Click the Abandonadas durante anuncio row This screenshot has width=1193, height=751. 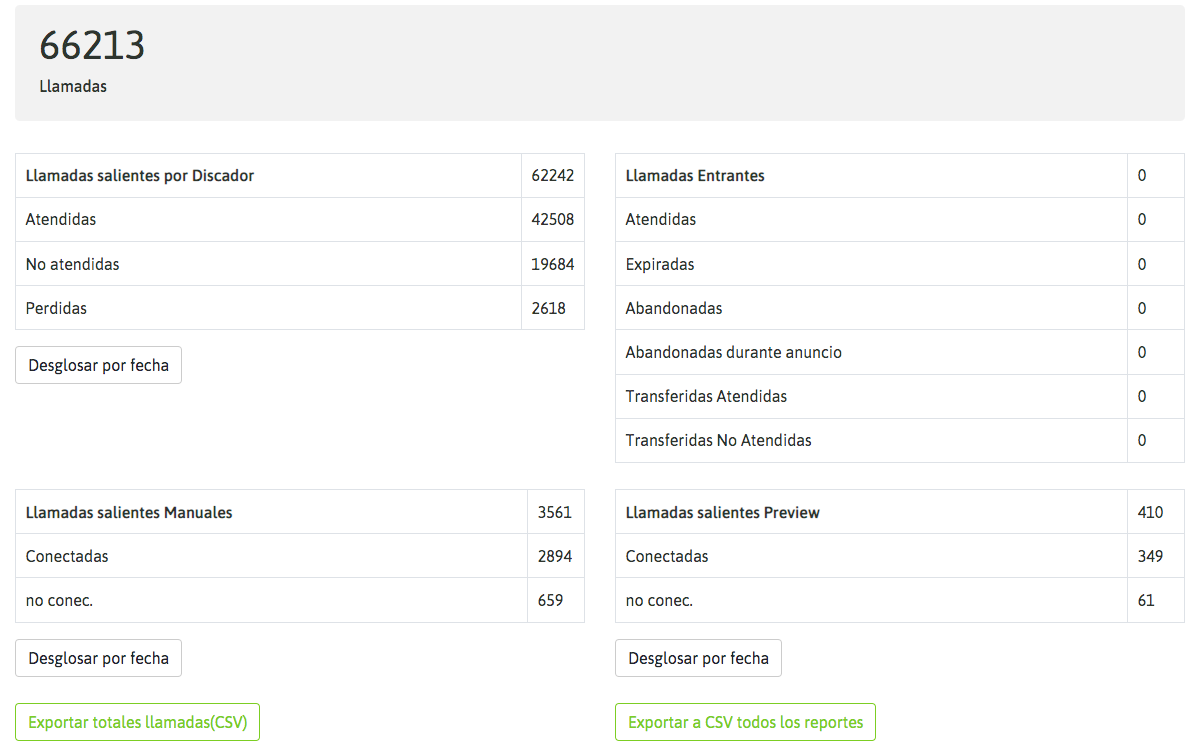pos(733,352)
